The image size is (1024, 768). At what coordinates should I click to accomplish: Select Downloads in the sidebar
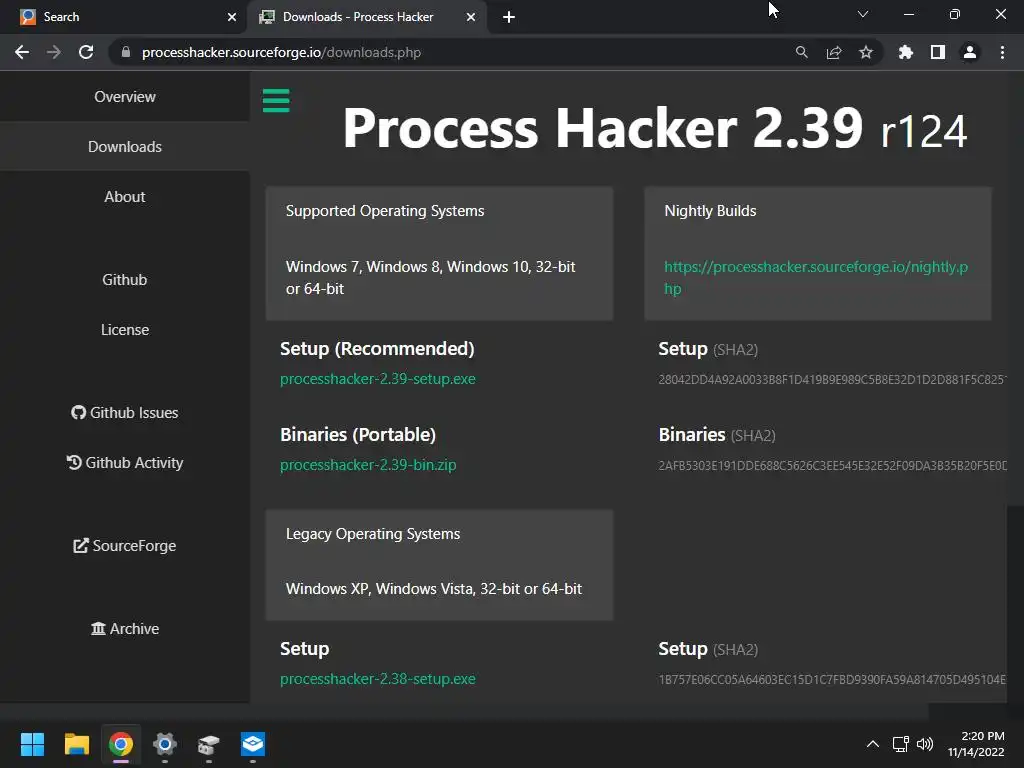(x=125, y=146)
